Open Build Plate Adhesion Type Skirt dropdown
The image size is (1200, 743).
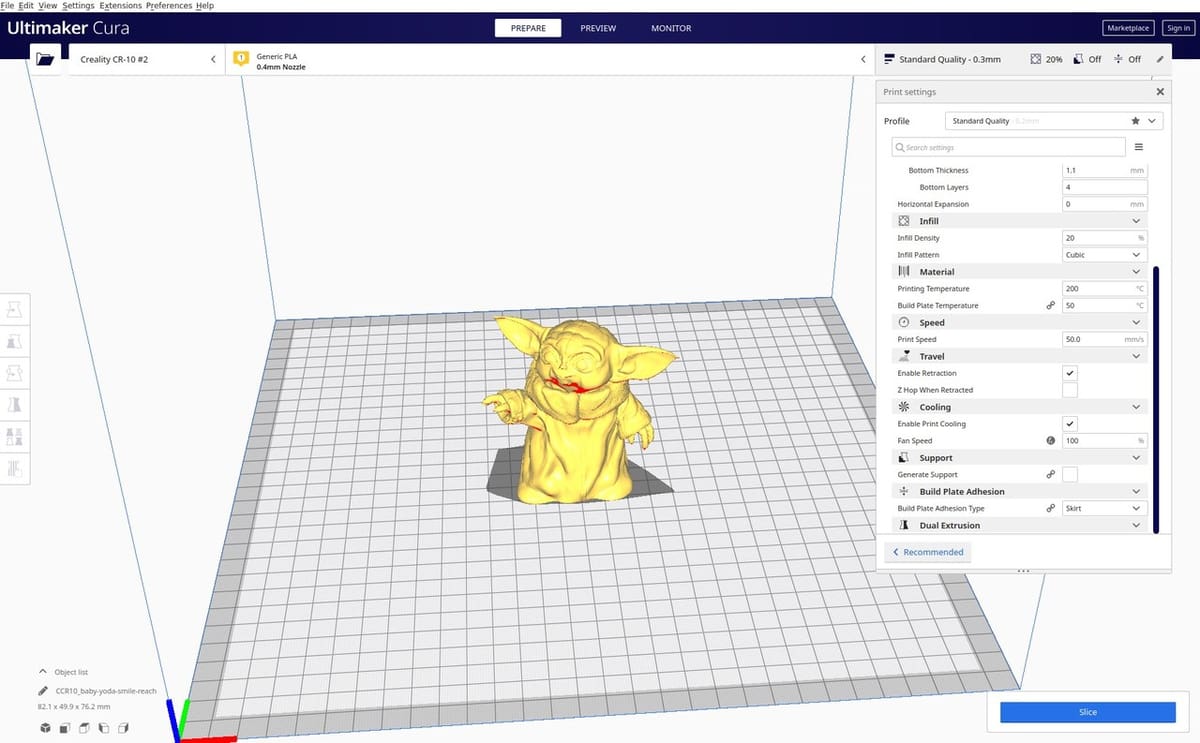(1104, 509)
